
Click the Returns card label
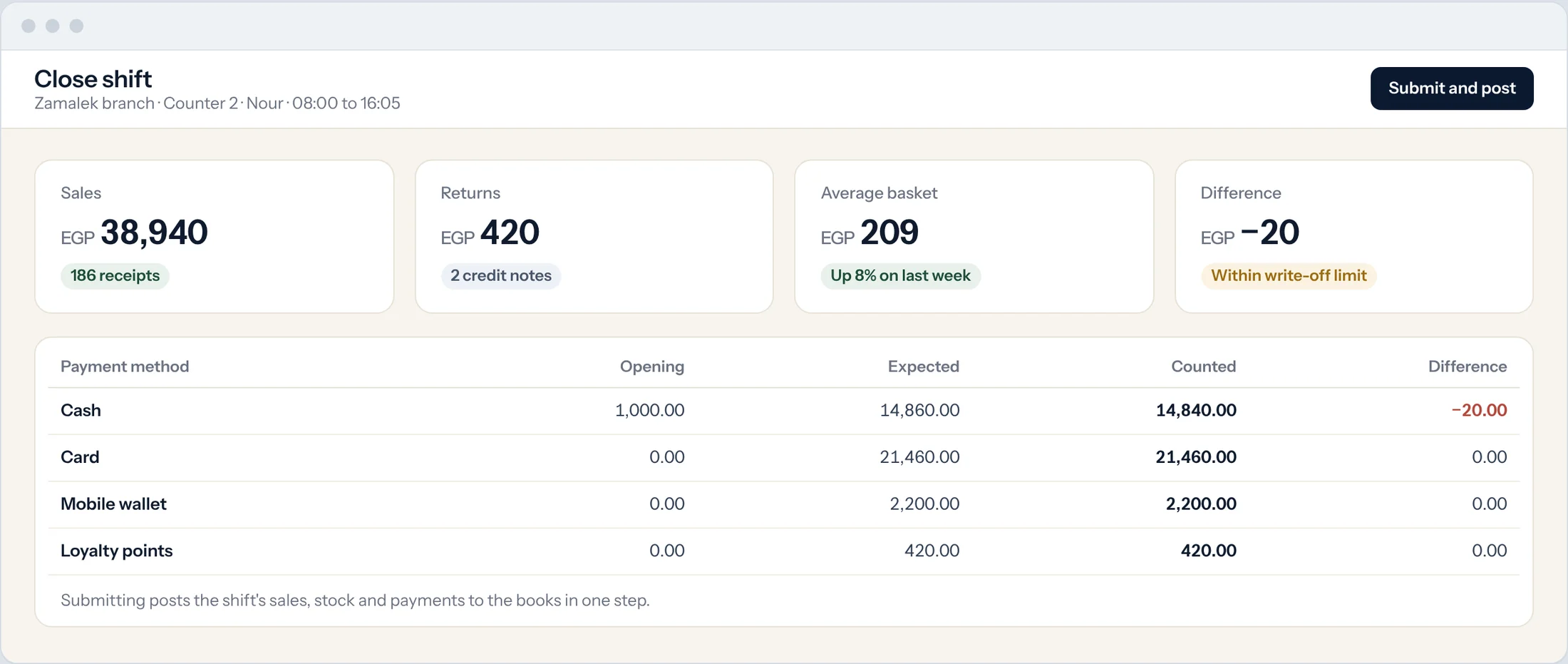(x=470, y=193)
